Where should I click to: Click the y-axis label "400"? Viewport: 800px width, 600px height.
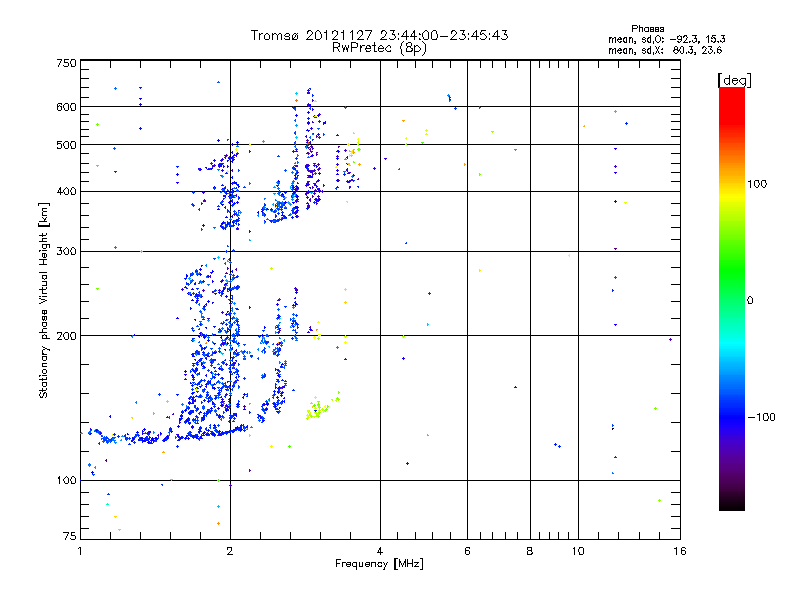[66, 192]
